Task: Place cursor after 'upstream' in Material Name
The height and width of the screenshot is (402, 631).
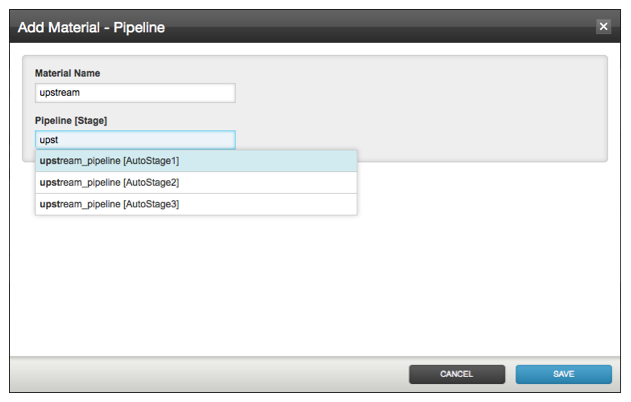Action: coord(82,93)
